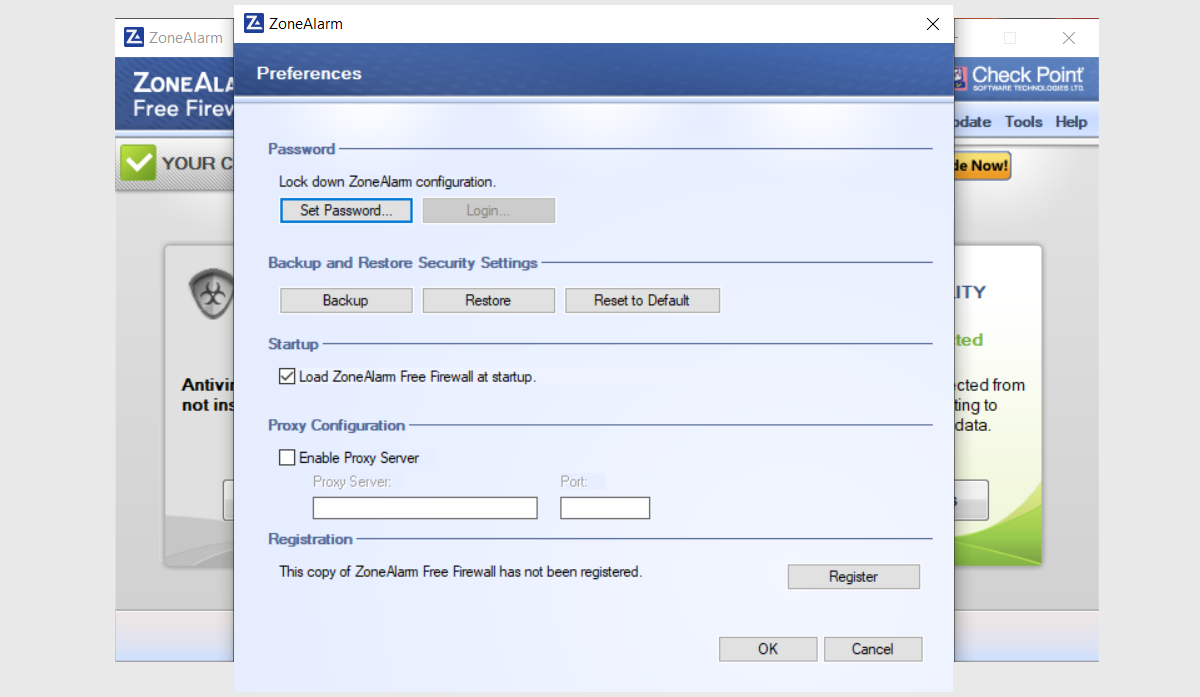Choose Reset to Default
This screenshot has height=697, width=1200.
[642, 300]
